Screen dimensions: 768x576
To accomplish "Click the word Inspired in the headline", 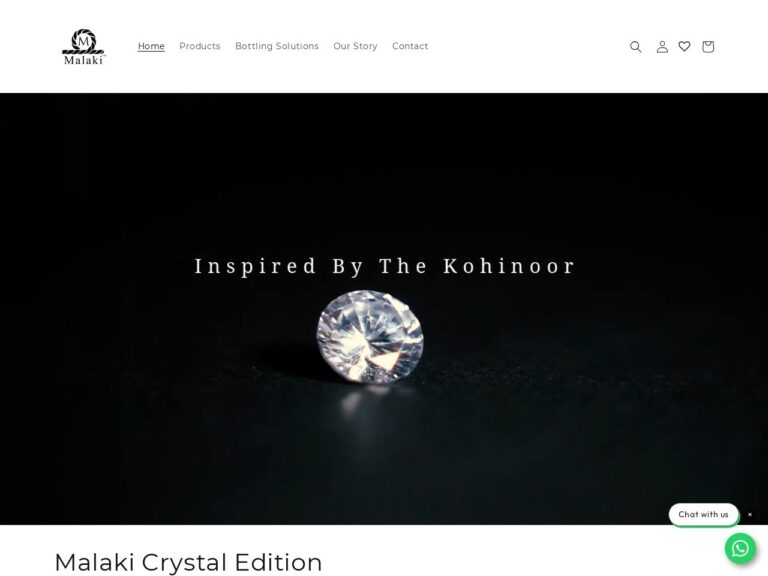I will coord(255,267).
